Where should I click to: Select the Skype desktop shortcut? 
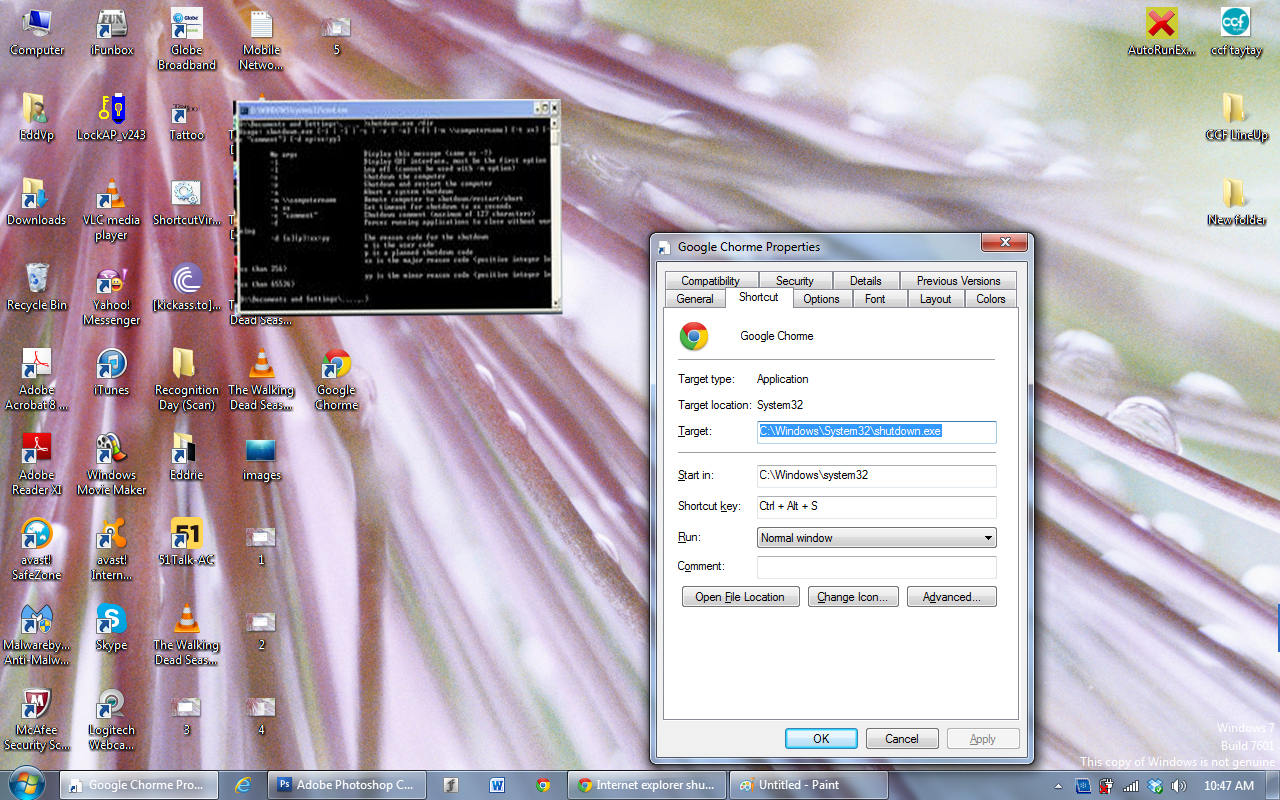tap(112, 627)
